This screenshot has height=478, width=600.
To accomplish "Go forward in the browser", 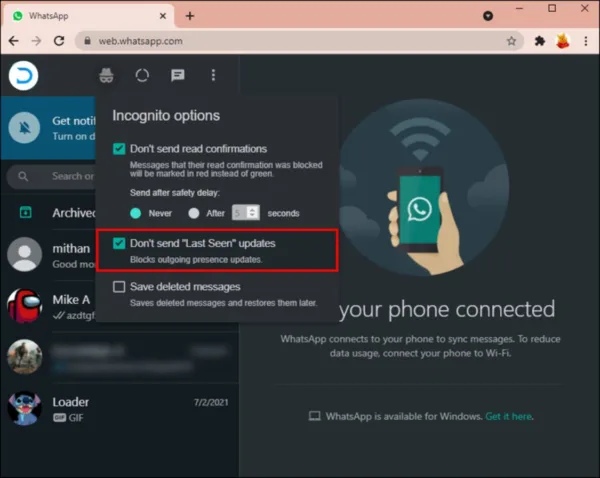I will 36,41.
